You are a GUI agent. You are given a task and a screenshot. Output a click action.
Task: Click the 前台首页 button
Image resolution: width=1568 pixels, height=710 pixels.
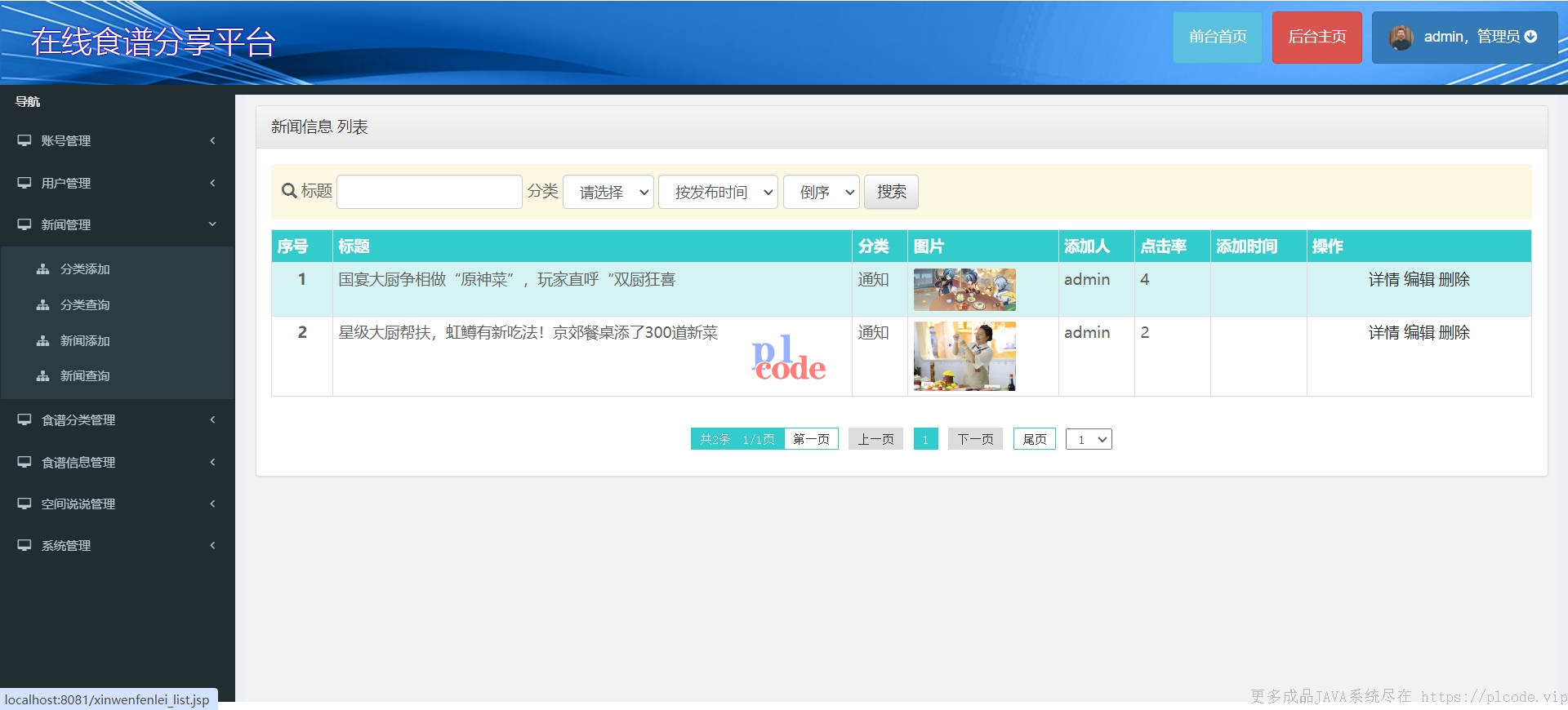1218,37
